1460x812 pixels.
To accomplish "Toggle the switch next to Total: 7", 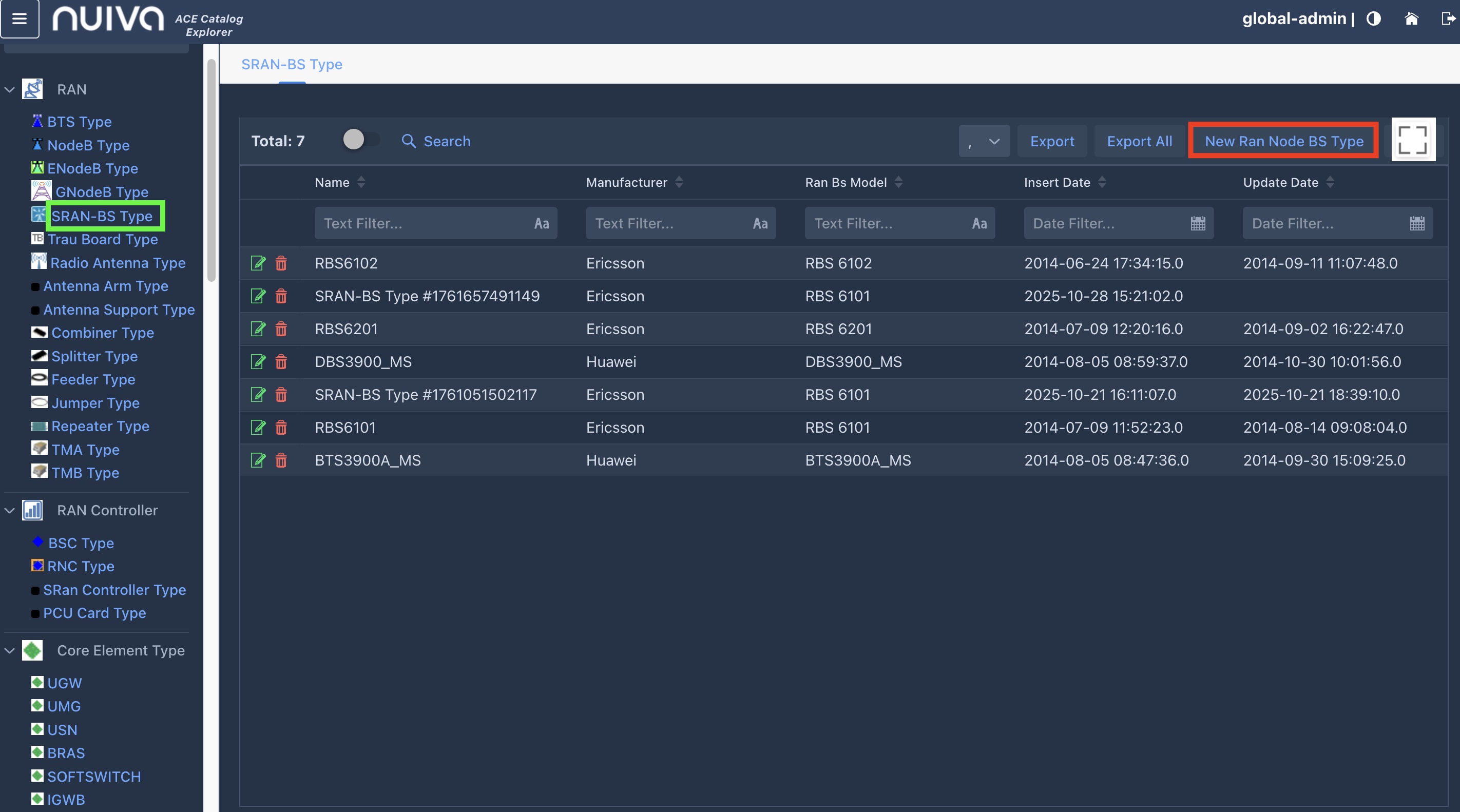I will (360, 140).
